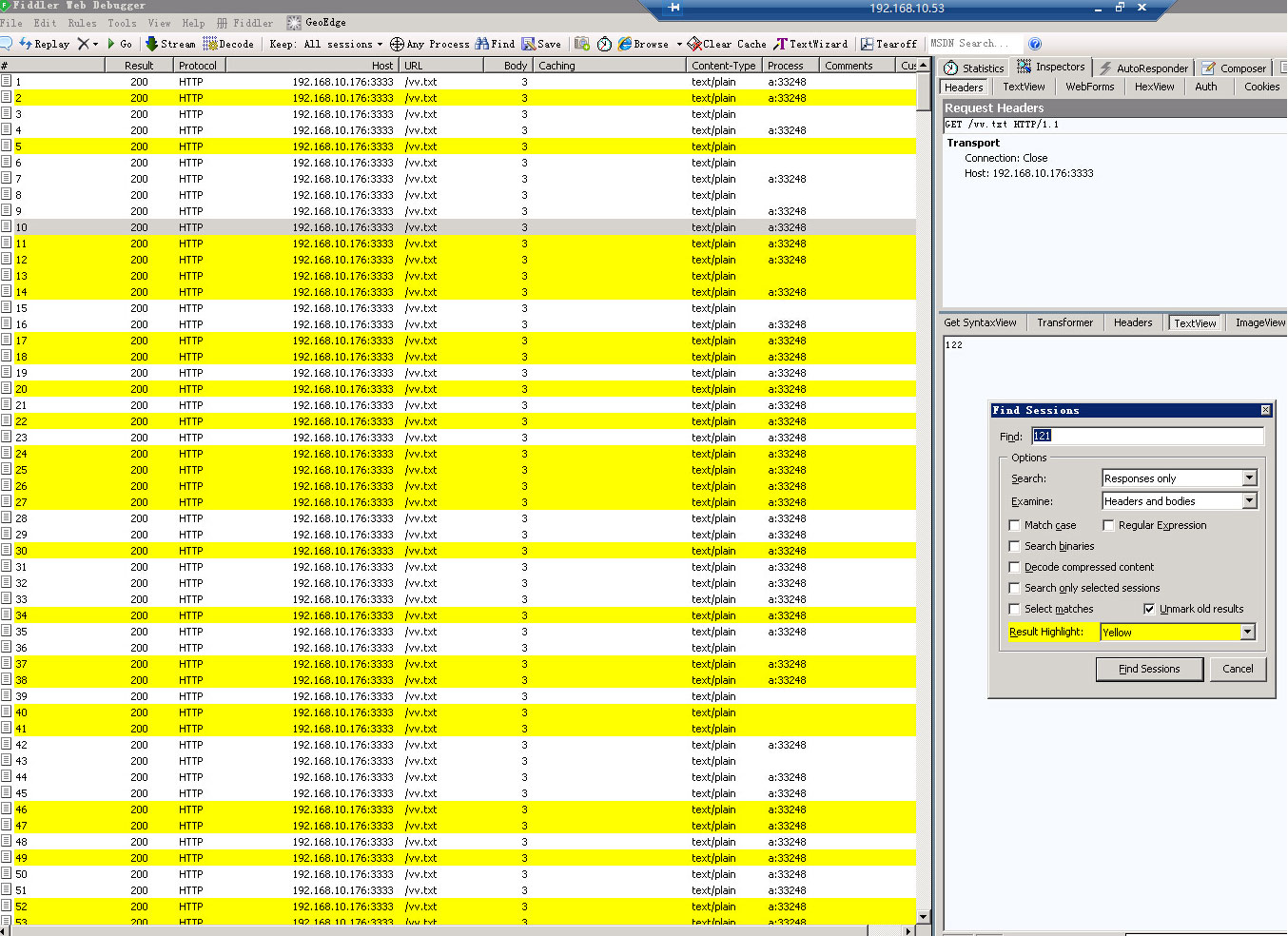Switch to the Composer tab

point(1234,68)
